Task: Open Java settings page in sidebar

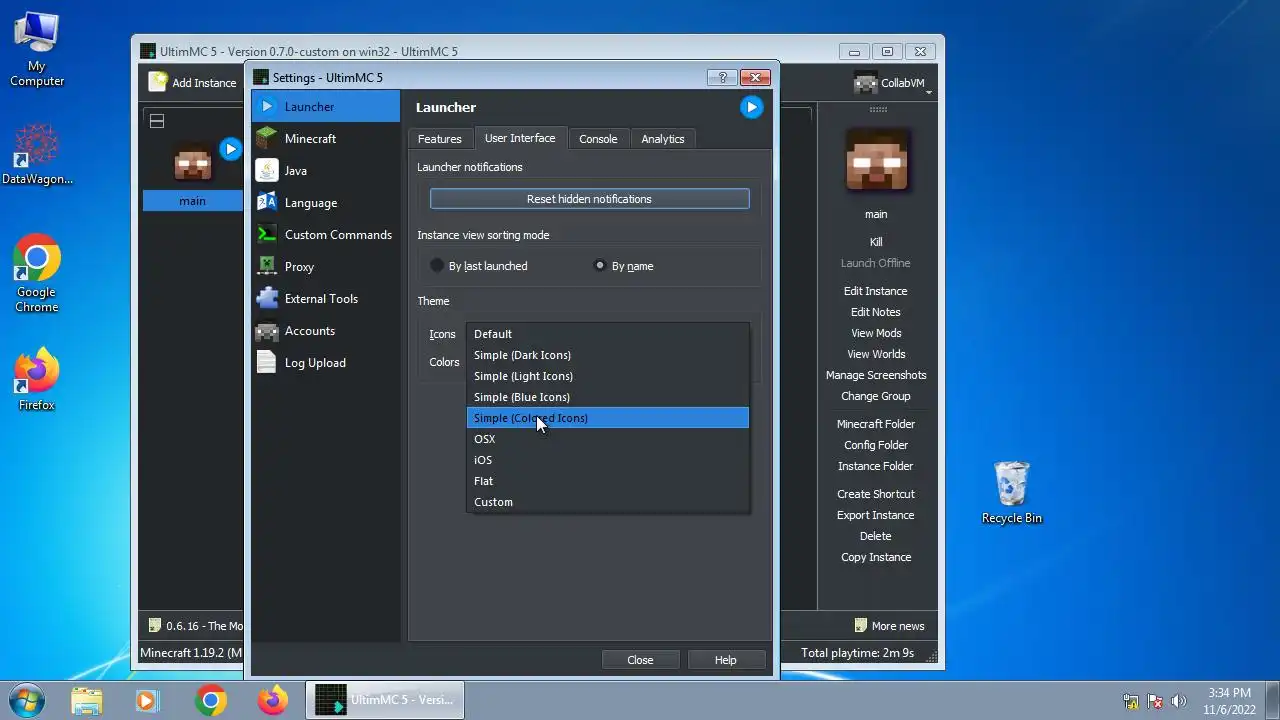Action: [x=325, y=171]
